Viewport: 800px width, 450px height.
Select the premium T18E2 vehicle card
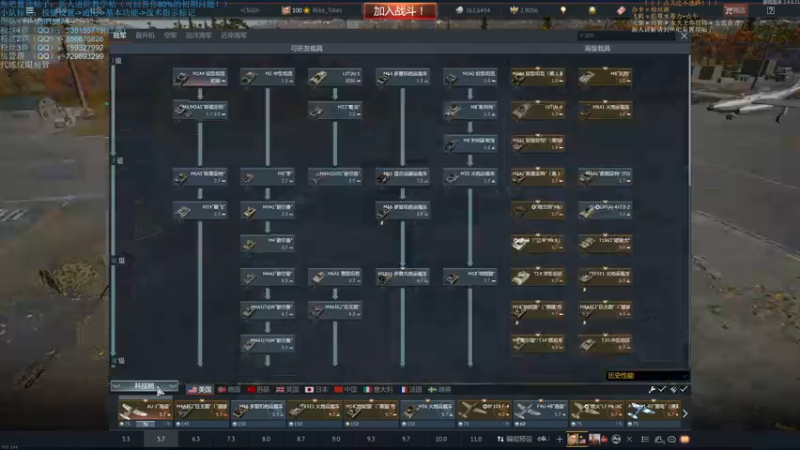click(605, 243)
